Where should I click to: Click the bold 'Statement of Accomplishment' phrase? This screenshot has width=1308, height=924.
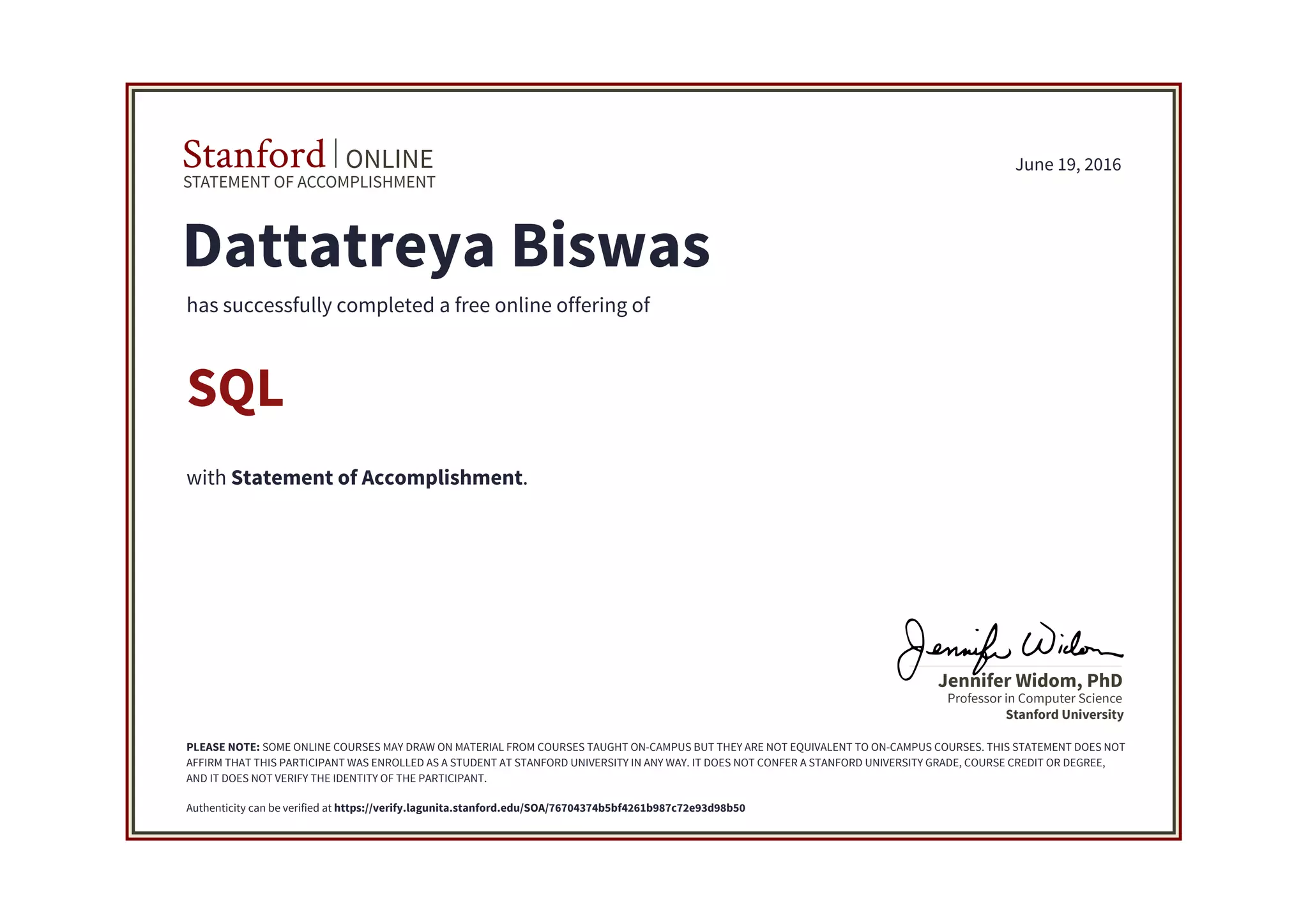[377, 478]
